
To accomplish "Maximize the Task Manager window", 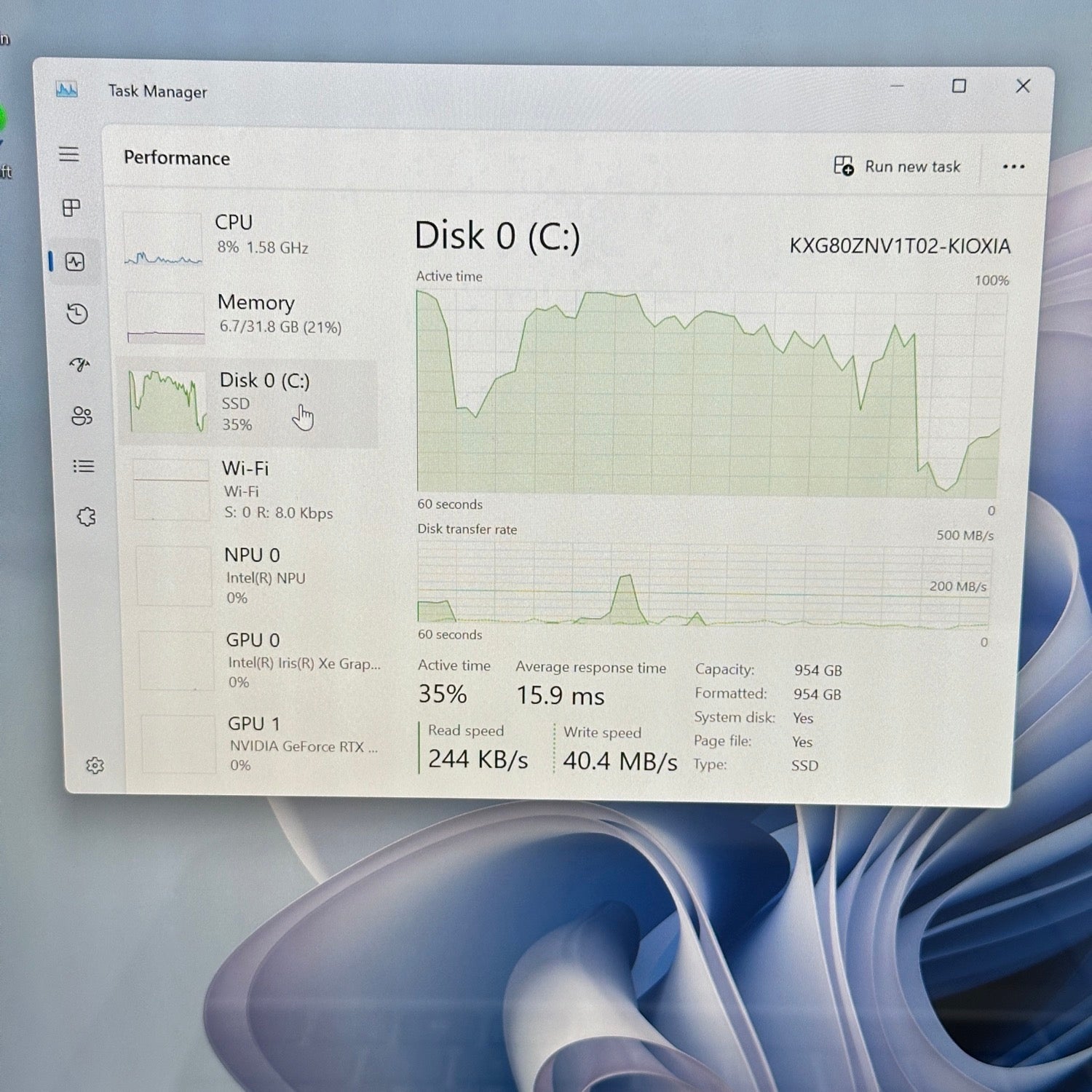I will [x=959, y=87].
